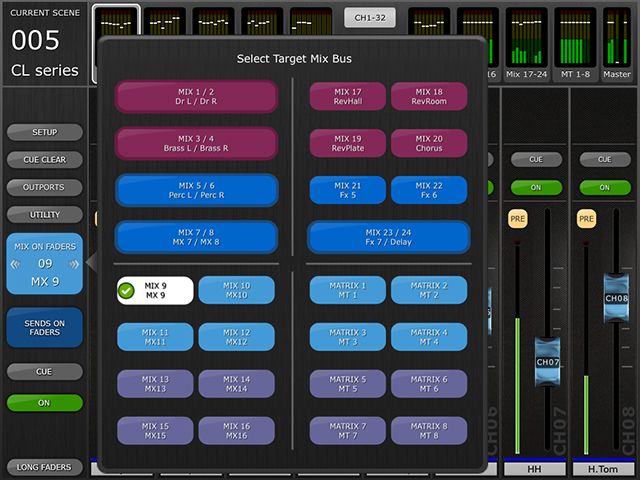The height and width of the screenshot is (480, 640).
Task: Turn off the green ON button for CH08
Action: coord(605,187)
